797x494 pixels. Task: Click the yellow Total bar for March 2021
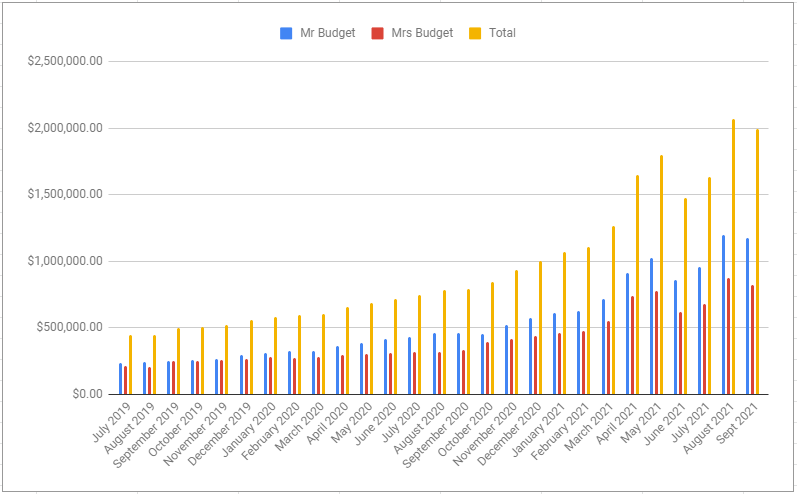point(613,310)
